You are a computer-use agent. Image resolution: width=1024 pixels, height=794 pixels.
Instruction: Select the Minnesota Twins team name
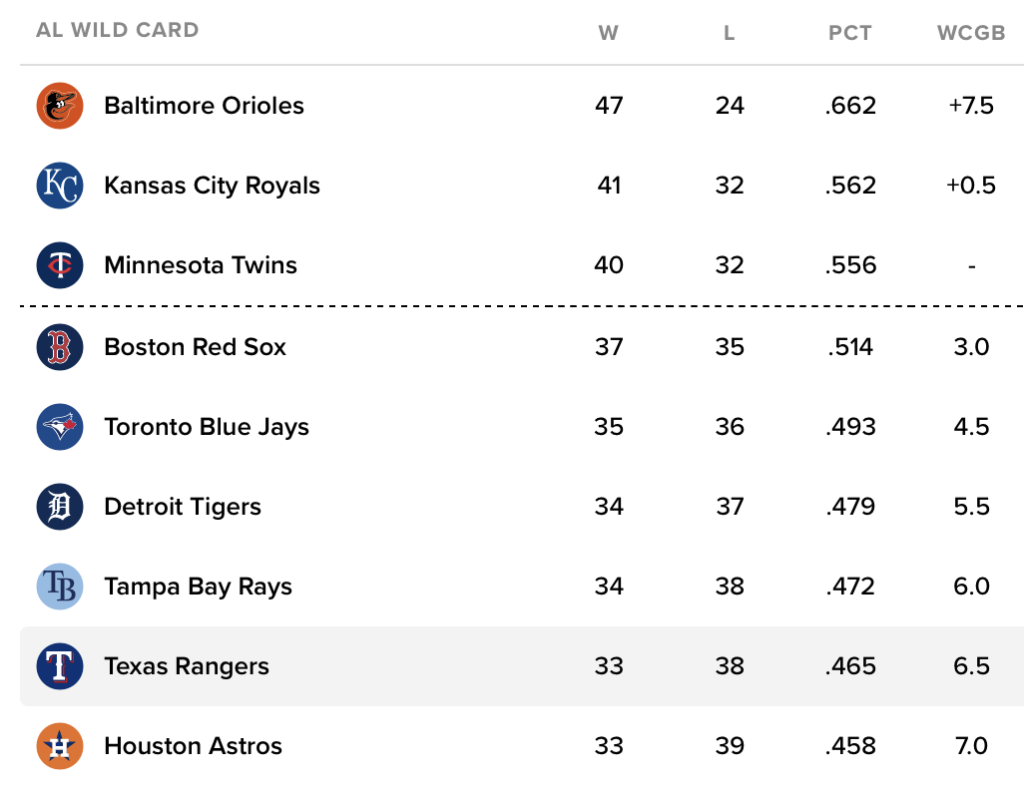(201, 266)
